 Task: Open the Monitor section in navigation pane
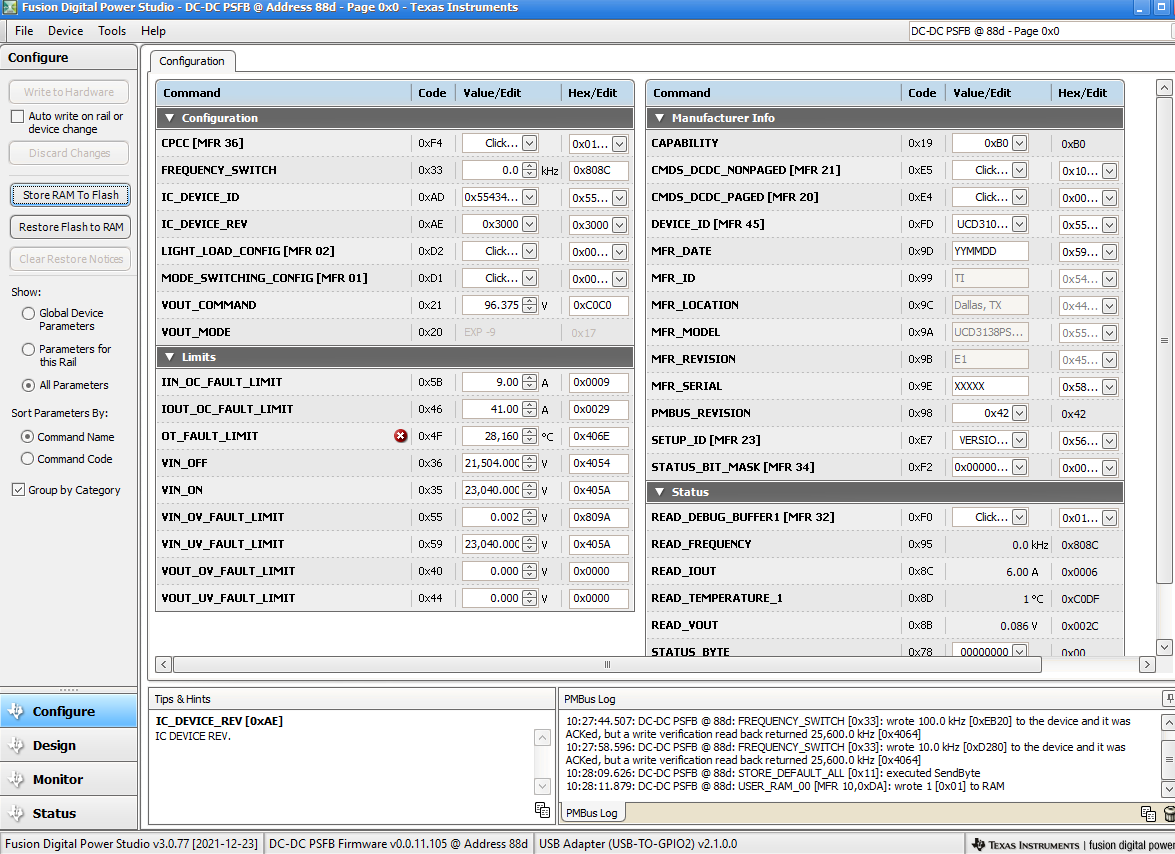(x=69, y=779)
